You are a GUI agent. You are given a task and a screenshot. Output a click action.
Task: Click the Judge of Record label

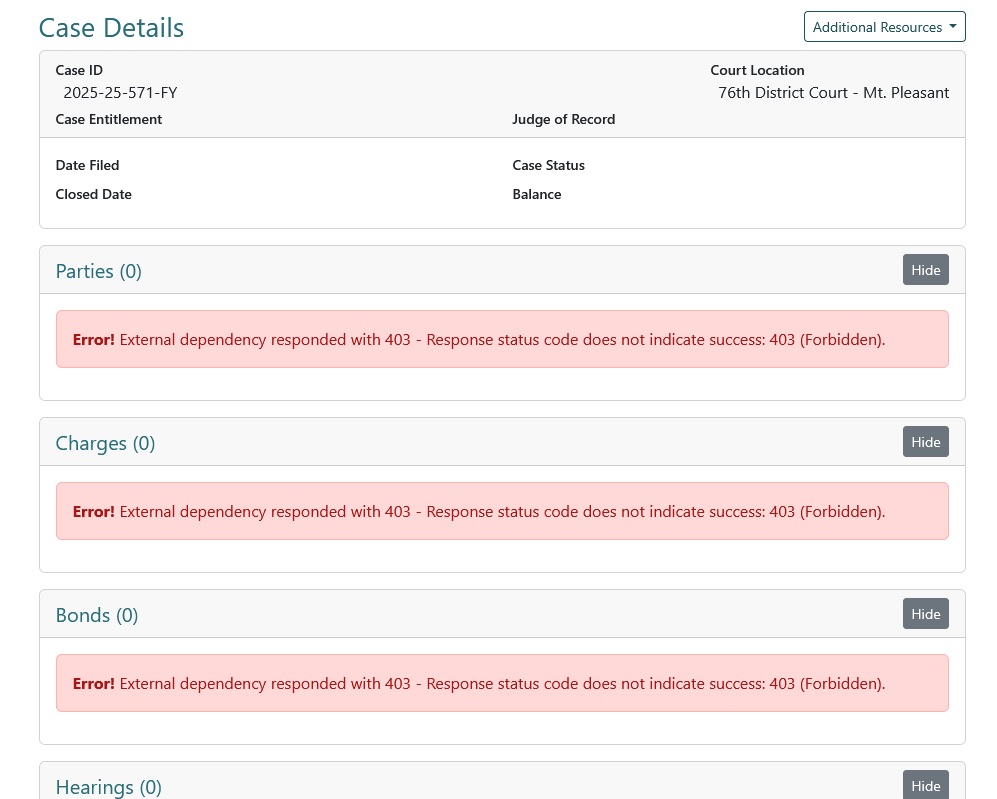563,120
